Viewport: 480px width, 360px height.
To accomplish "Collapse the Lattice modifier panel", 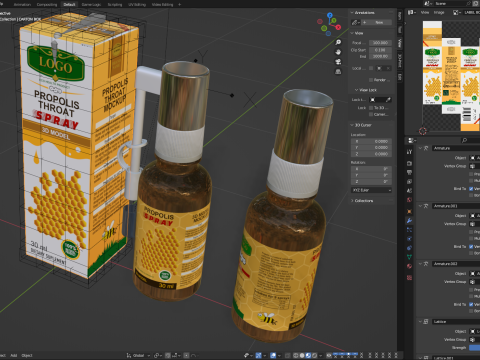I will (x=420, y=322).
